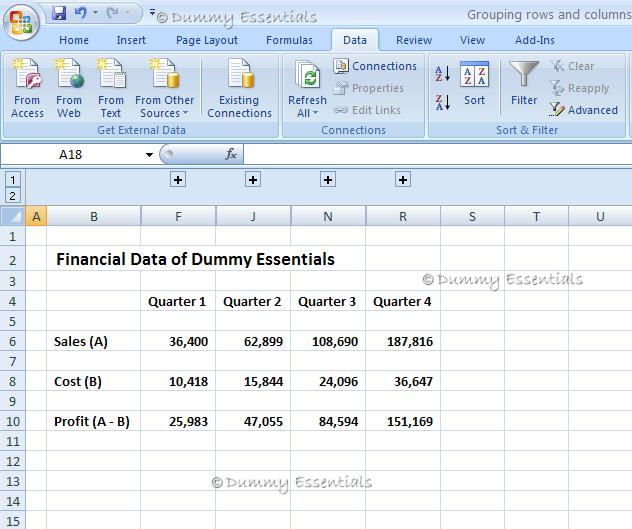632x529 pixels.
Task: Expand column group above column R
Action: coord(403,180)
